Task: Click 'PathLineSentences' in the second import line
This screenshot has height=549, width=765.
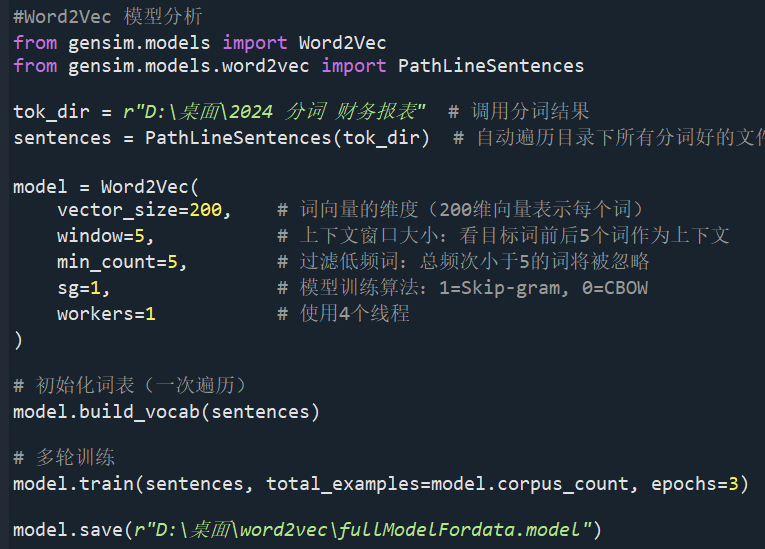Action: 491,66
